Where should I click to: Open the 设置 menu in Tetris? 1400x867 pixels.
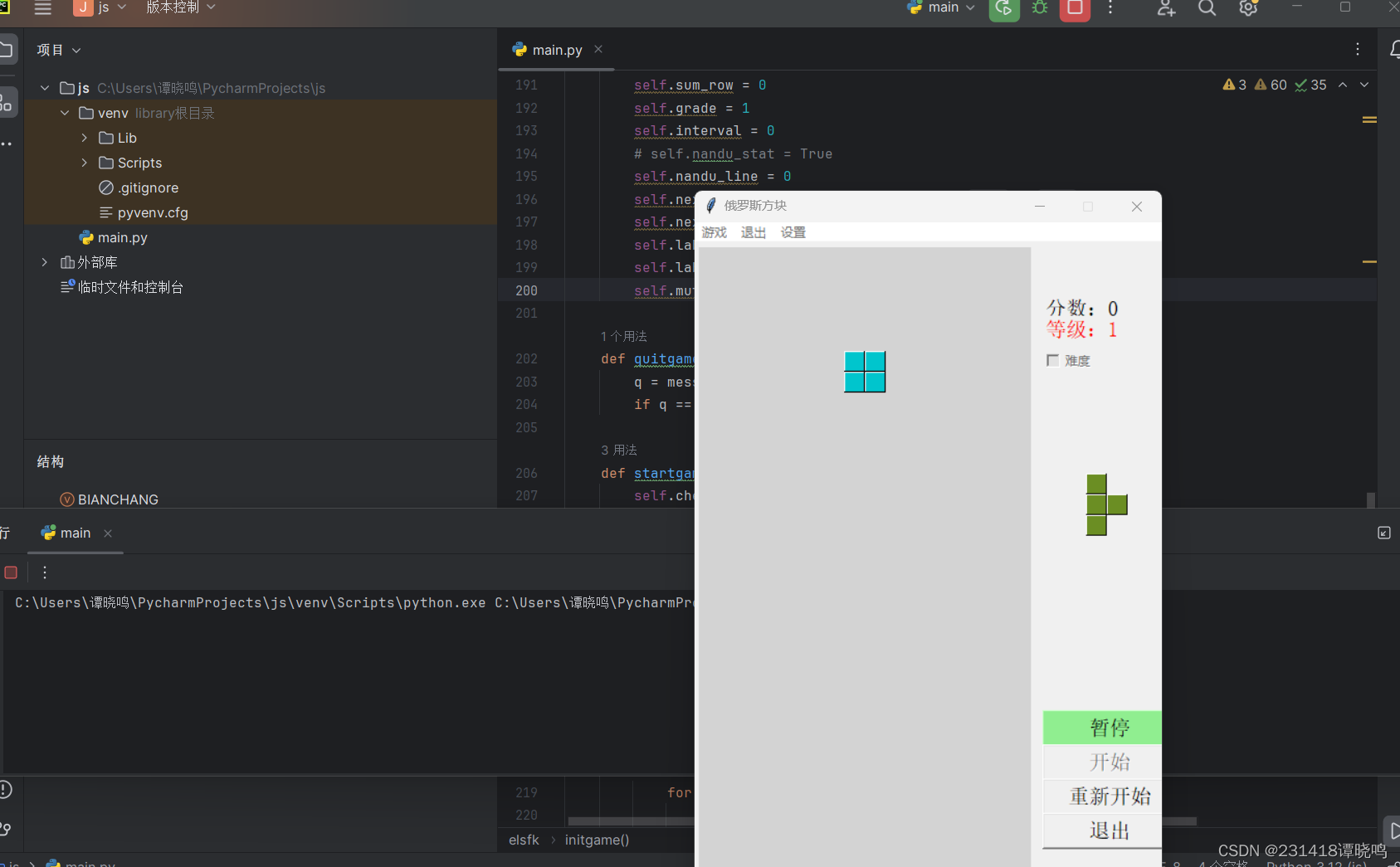click(793, 232)
